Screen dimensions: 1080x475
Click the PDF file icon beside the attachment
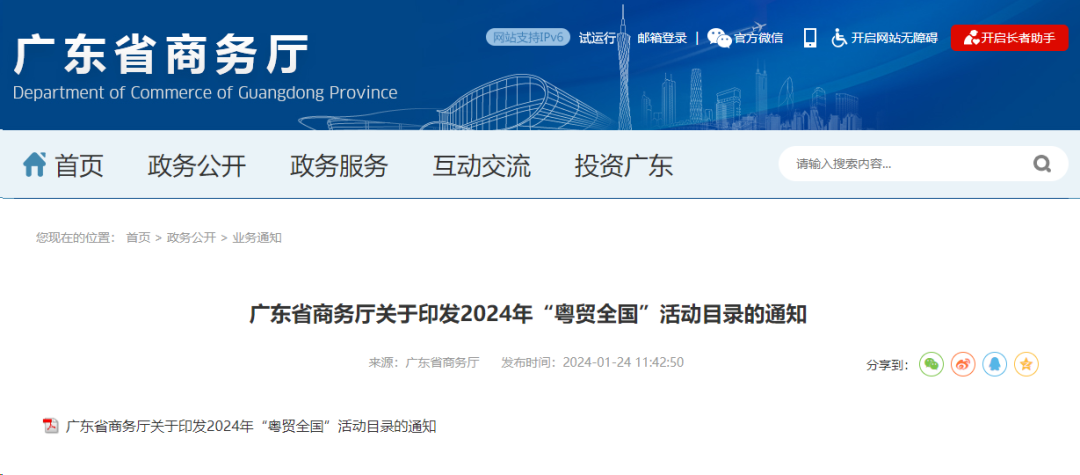51,426
